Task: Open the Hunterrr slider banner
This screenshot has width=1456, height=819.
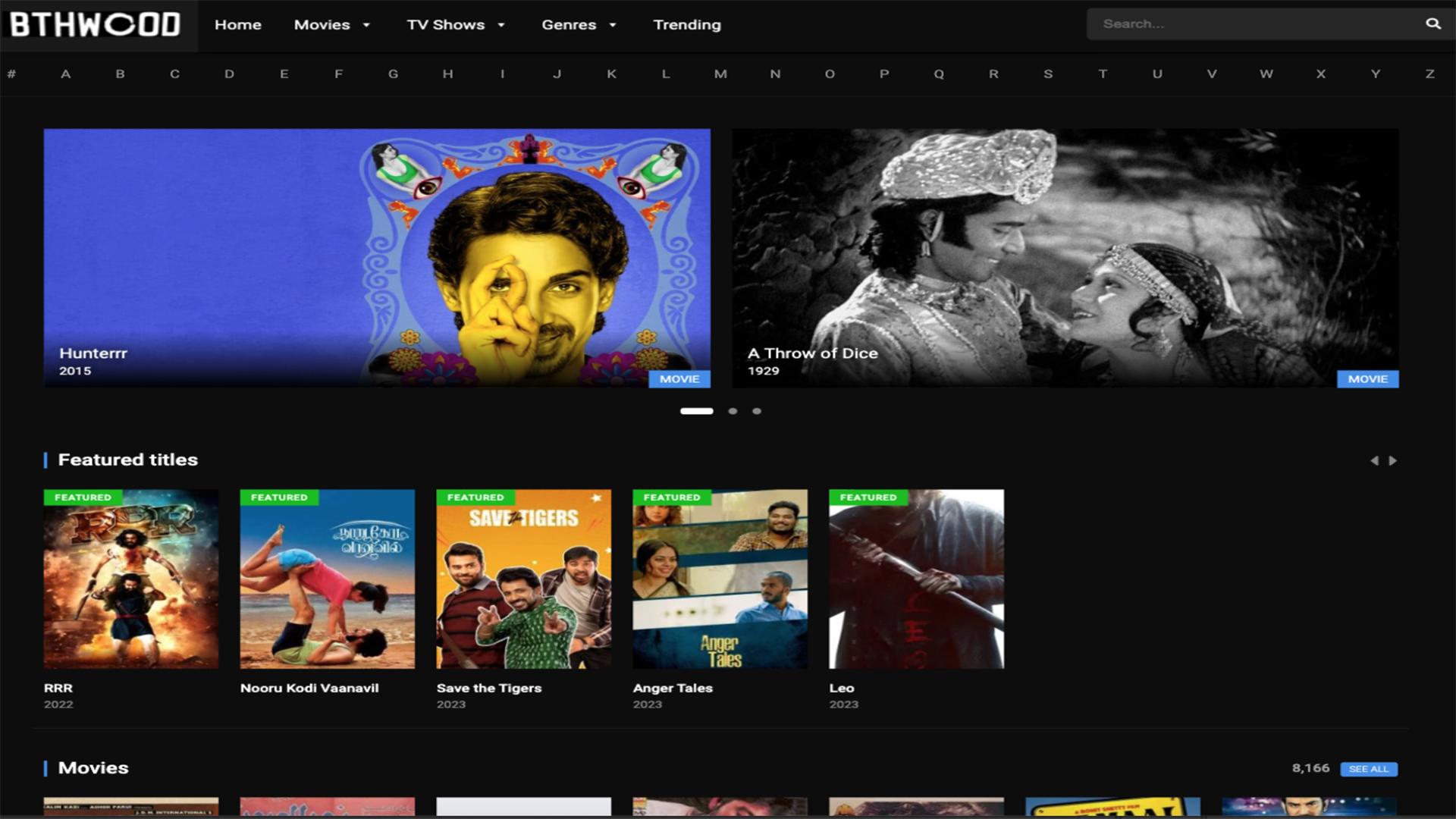Action: coord(377,258)
